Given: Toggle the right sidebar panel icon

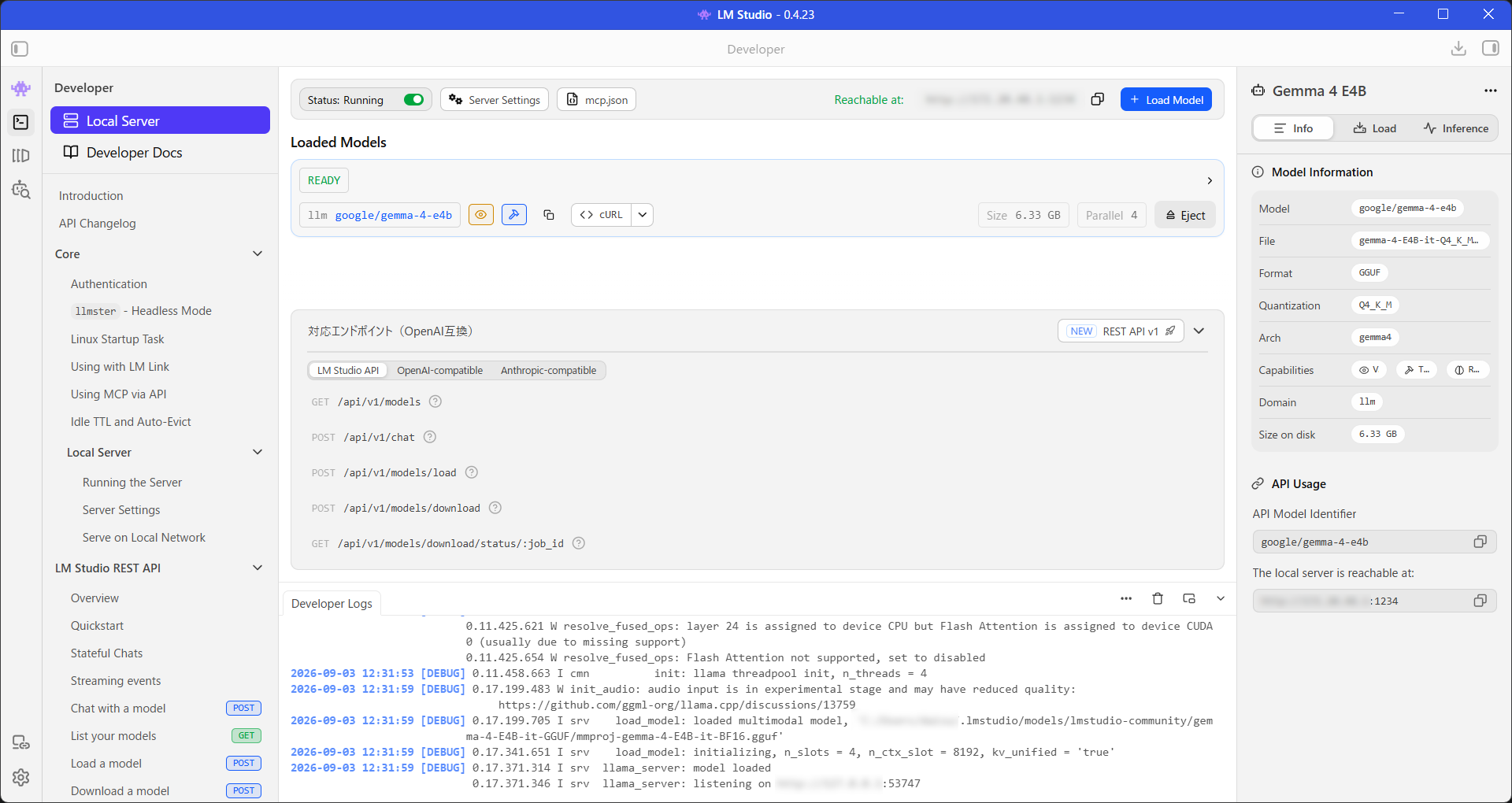Looking at the screenshot, I should 1491,49.
